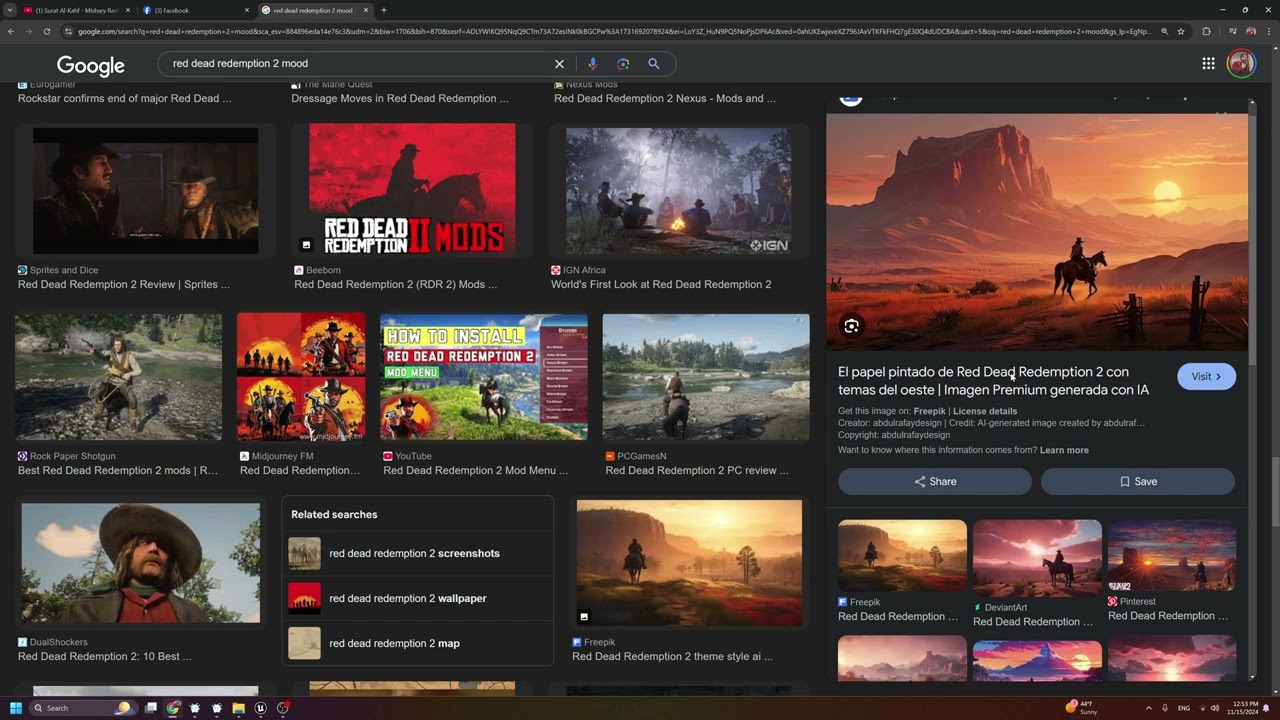Open the Rock Paper Shotgun mods thumbnail
The width and height of the screenshot is (1280, 720).
click(x=118, y=377)
